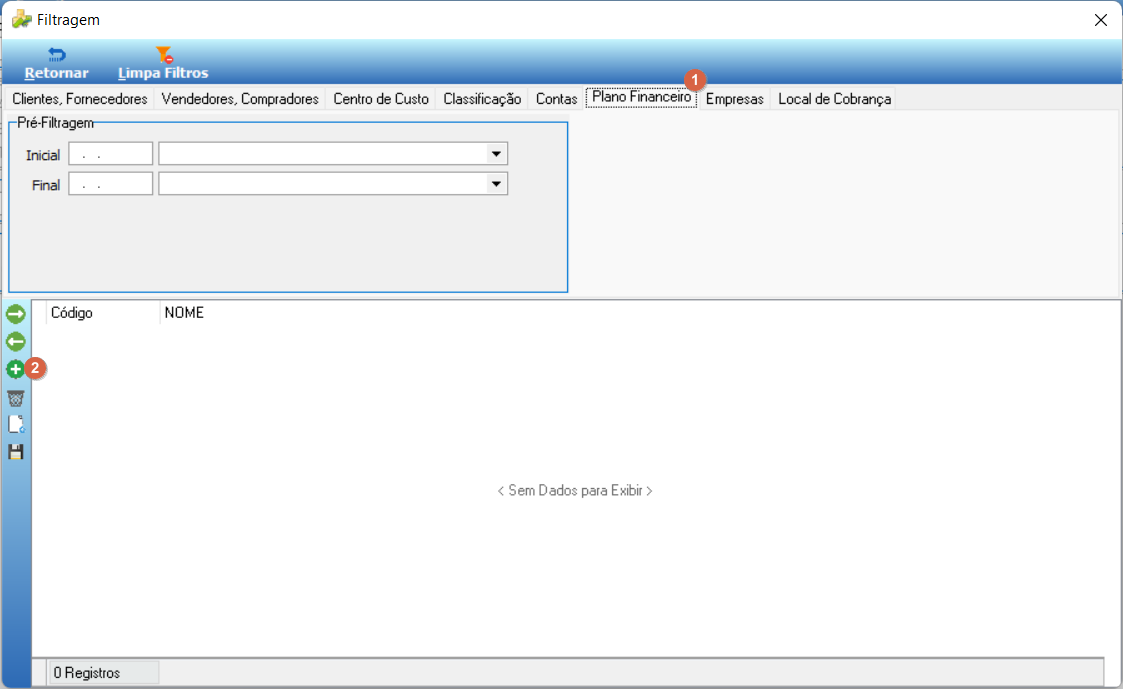Click the NOME column header
1123x689 pixels.
(184, 313)
